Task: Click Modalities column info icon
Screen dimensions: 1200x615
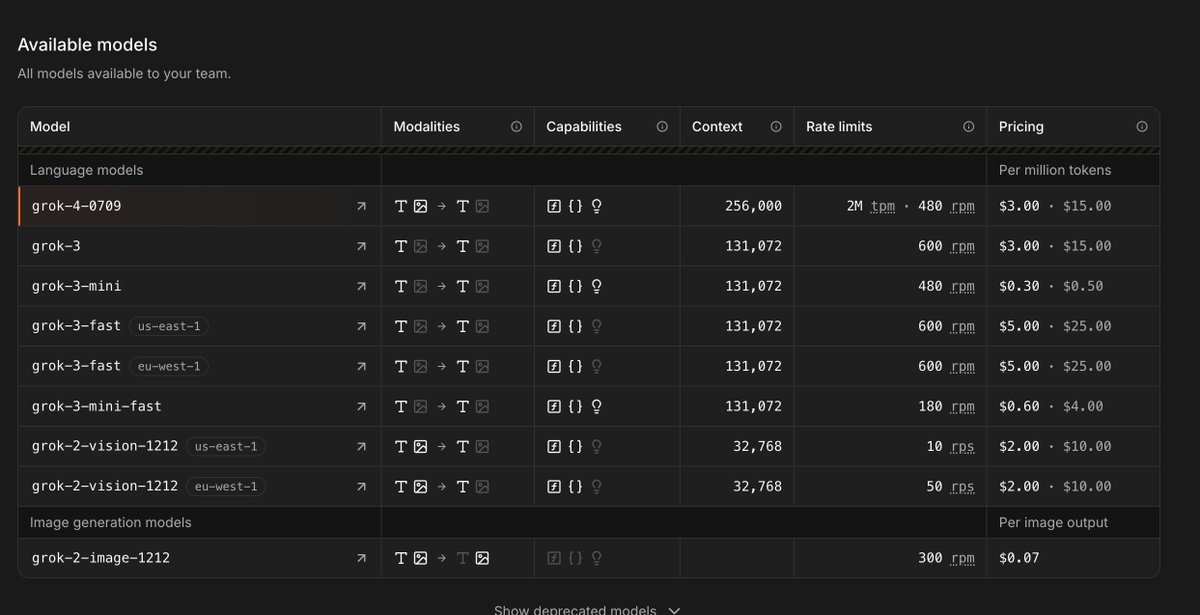Action: click(516, 127)
